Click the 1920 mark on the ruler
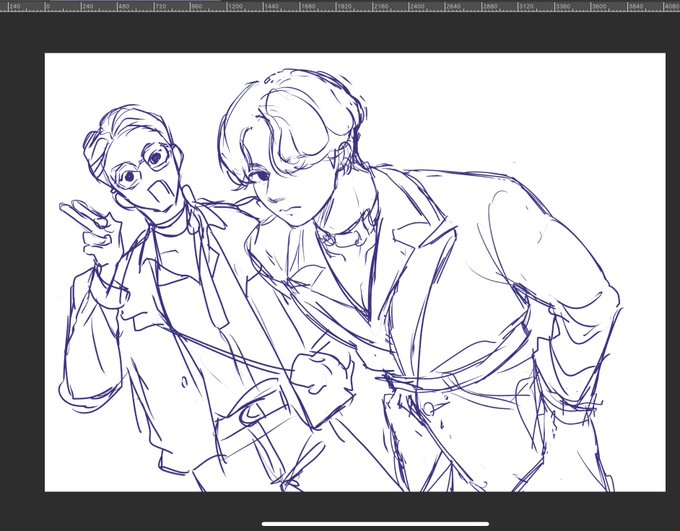Screen dimensions: 680x531 point(344,7)
